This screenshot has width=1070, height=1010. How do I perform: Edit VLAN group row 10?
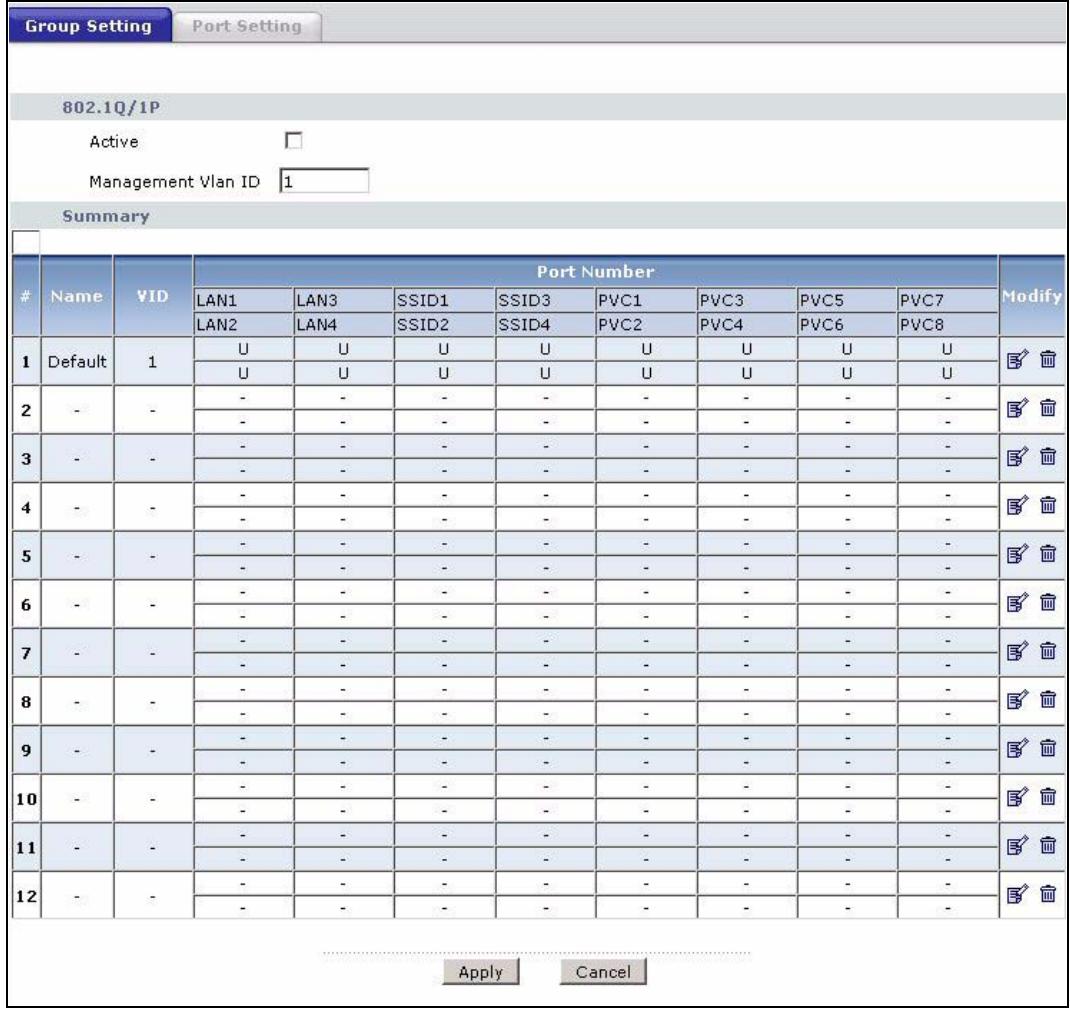point(1017,797)
